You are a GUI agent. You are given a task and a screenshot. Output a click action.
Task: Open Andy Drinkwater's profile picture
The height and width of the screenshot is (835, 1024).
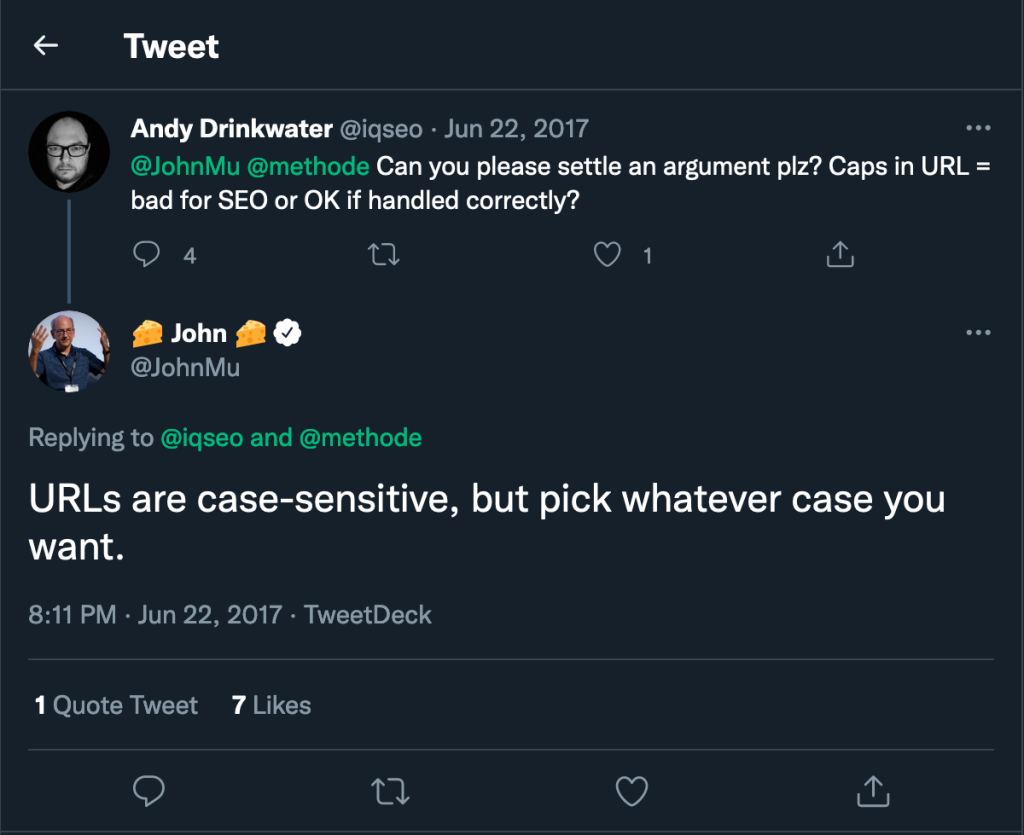coord(69,151)
